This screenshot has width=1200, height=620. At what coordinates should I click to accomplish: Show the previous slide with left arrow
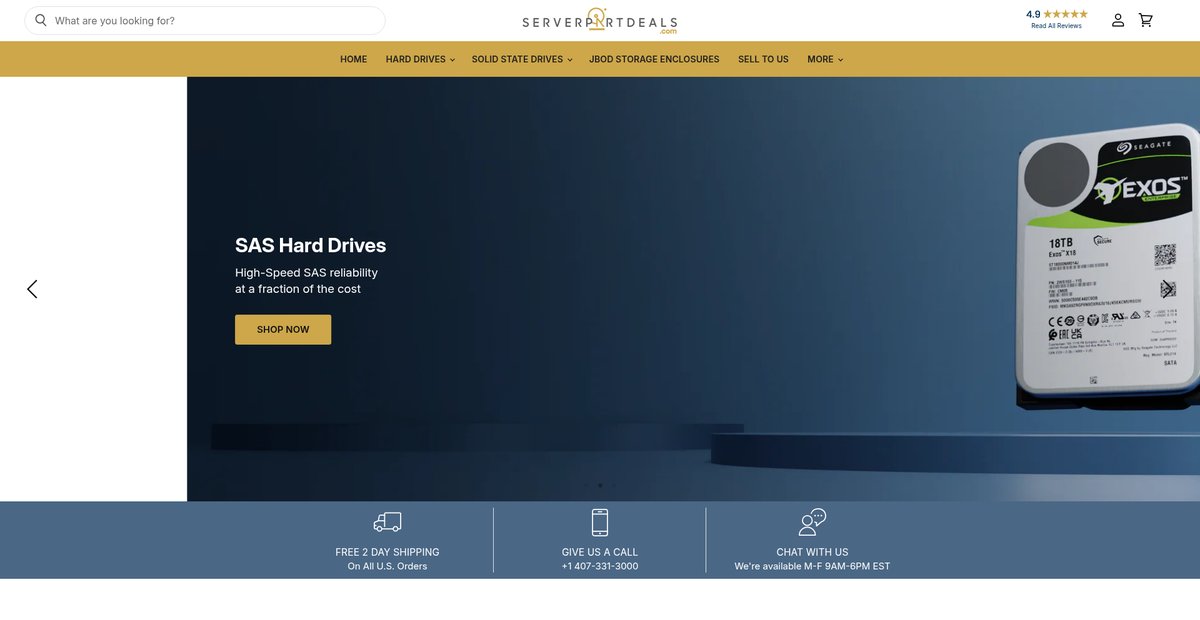pos(32,289)
